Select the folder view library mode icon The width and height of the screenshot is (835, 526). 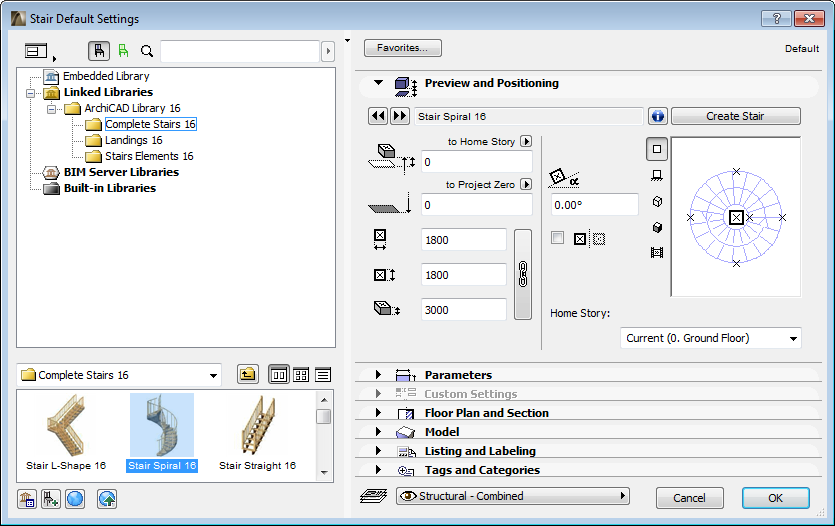click(99, 51)
